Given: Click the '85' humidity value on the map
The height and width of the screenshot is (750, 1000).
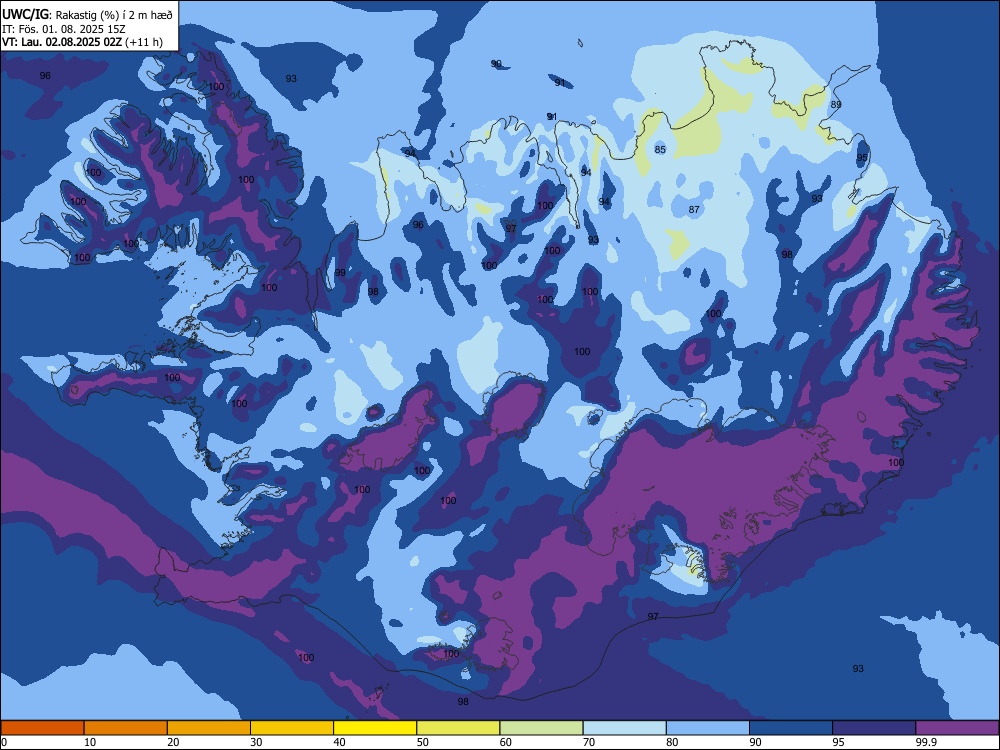Looking at the screenshot, I should coord(660,150).
